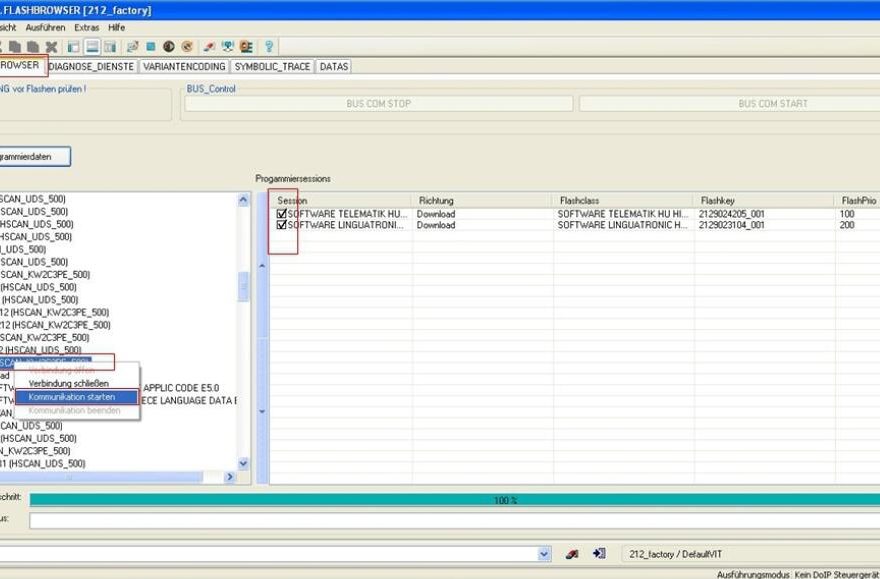Viewport: 880px width, 579px height.
Task: Click the BUS COM START button
Action: tap(730, 104)
